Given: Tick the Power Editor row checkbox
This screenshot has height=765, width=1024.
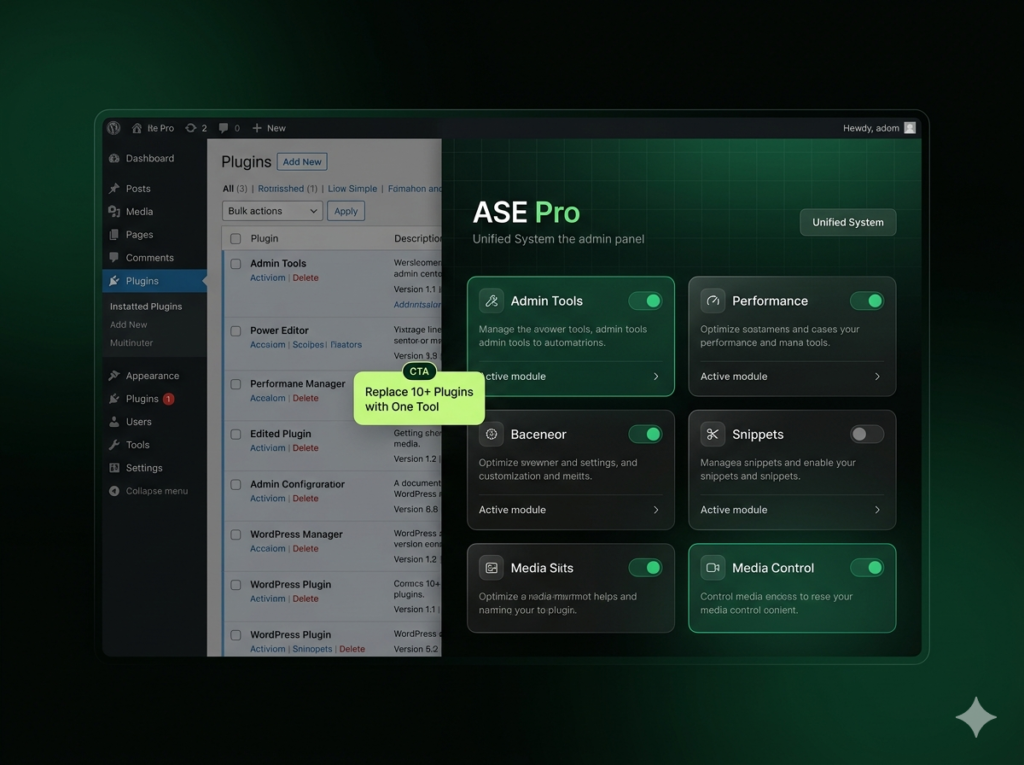Looking at the screenshot, I should coord(236,331).
